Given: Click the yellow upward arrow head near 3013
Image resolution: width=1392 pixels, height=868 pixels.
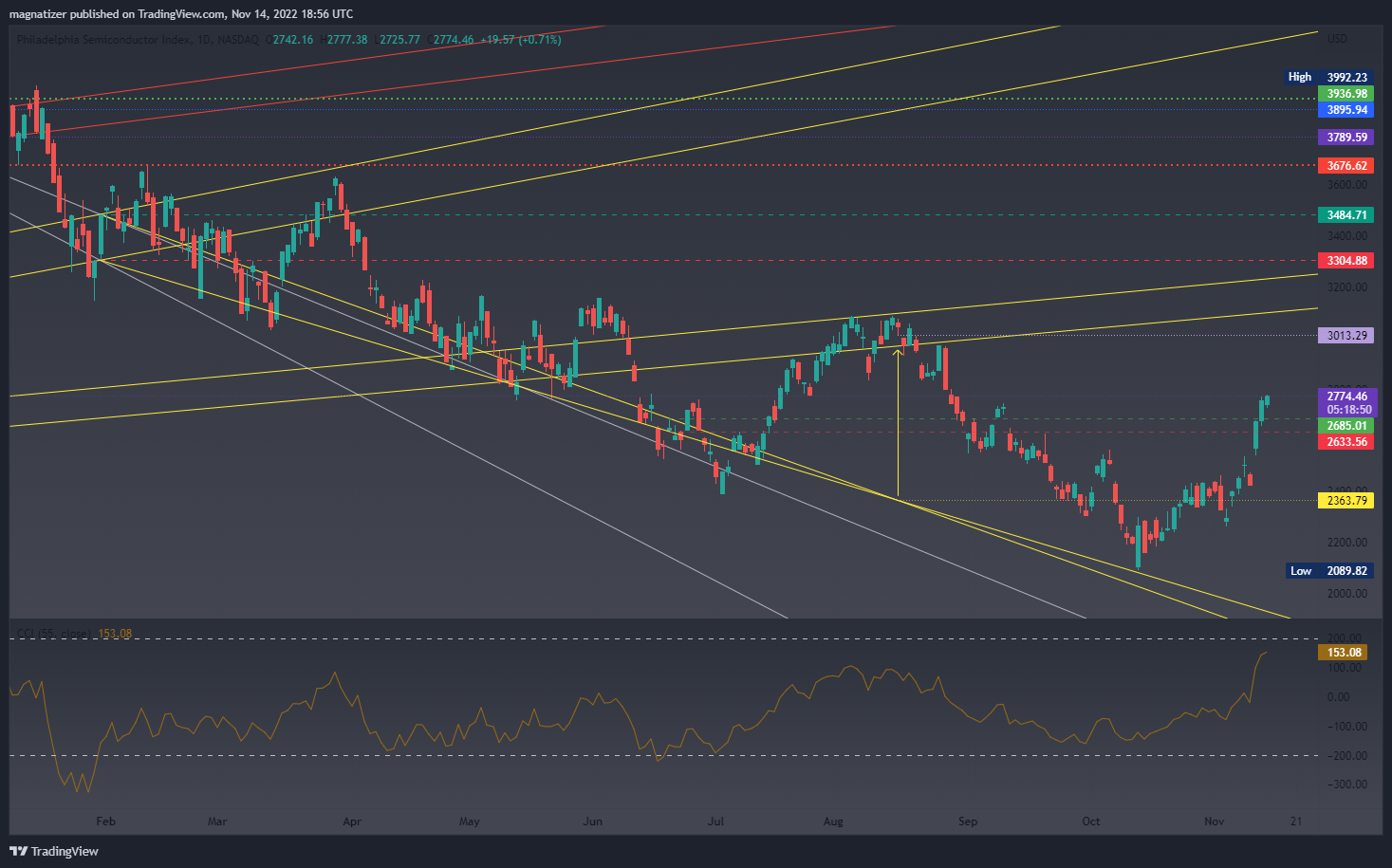Looking at the screenshot, I should [x=898, y=353].
